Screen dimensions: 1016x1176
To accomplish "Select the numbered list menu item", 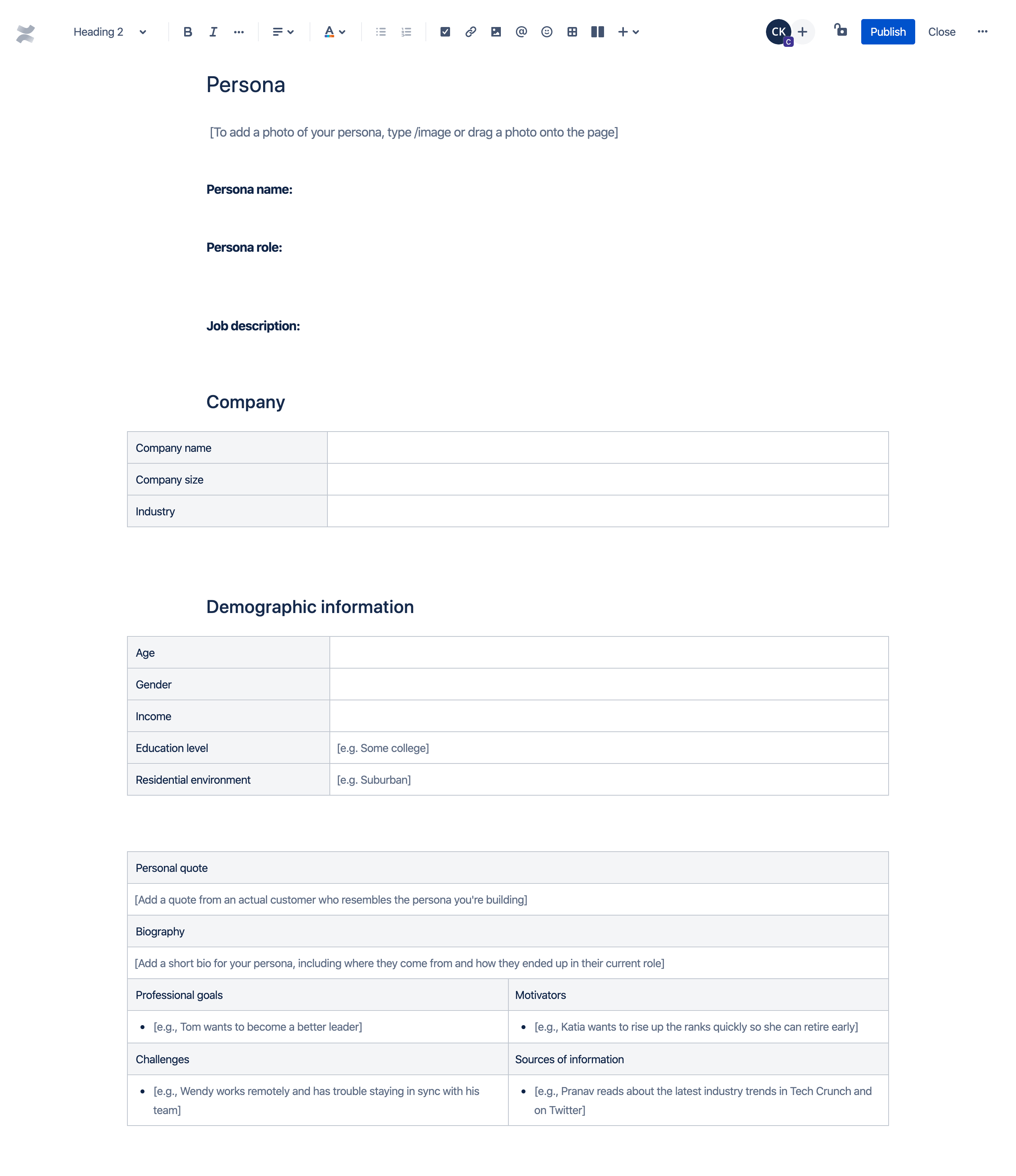I will coord(406,32).
